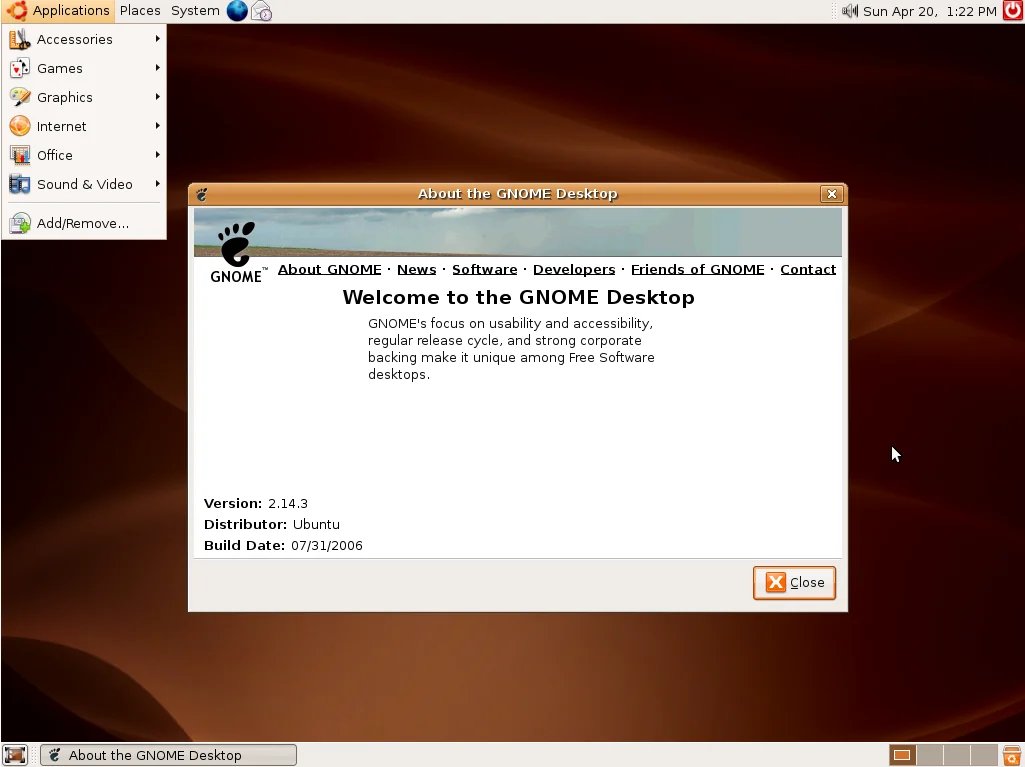The height and width of the screenshot is (767, 1025).
Task: Select About the GNOME Desktop taskbar button
Action: pos(168,755)
